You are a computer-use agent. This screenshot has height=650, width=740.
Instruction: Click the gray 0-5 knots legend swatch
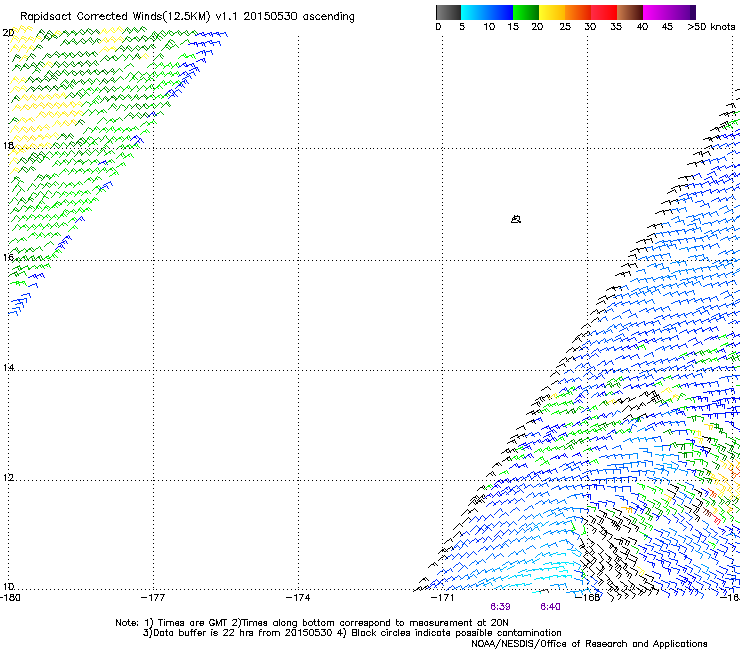(x=448, y=12)
